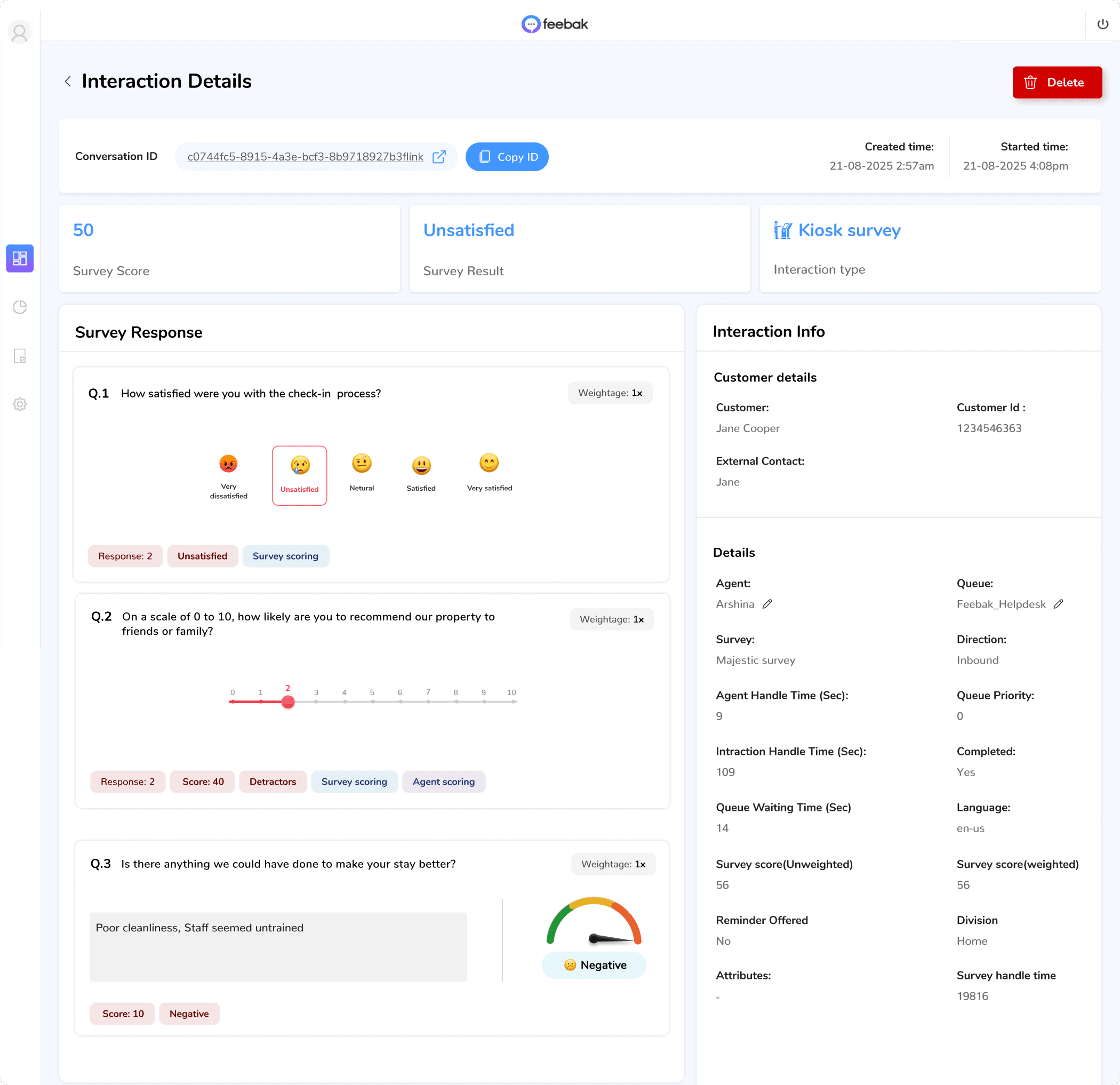Go back using the left chevron arrow
The width and height of the screenshot is (1120, 1085).
(68, 81)
